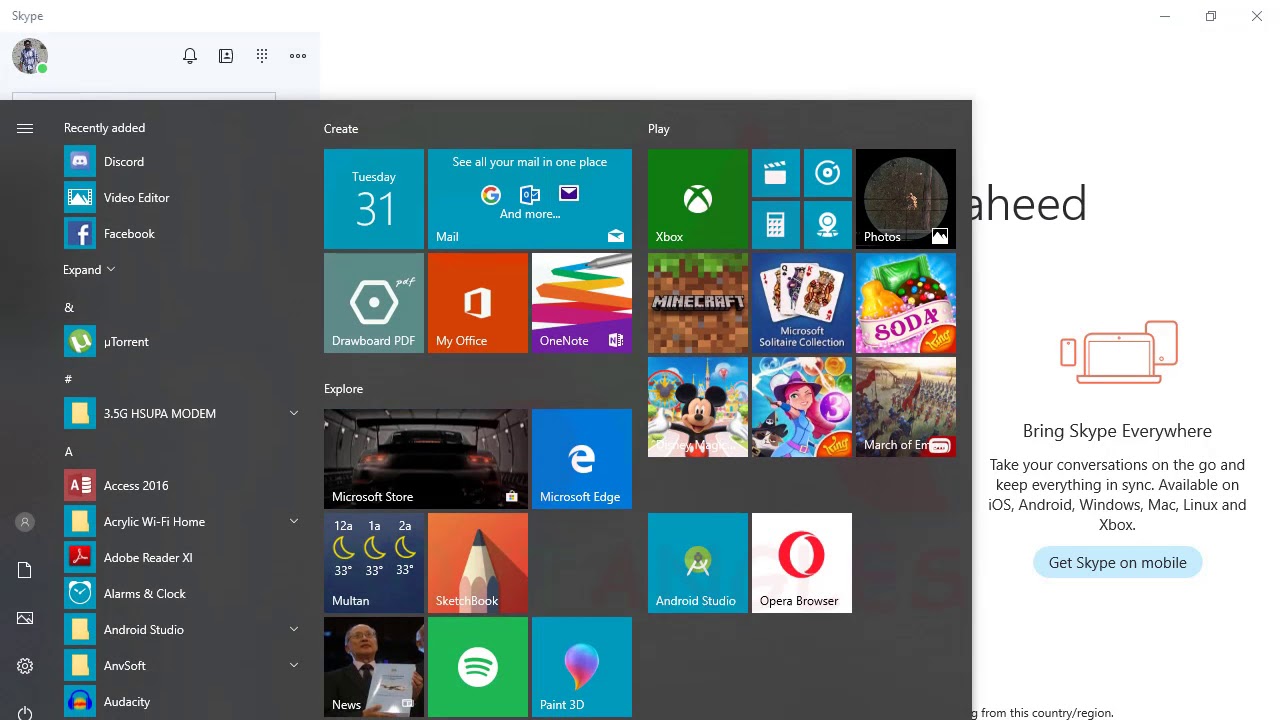Click the Power button in Start
This screenshot has height=720, width=1280.
click(x=25, y=713)
